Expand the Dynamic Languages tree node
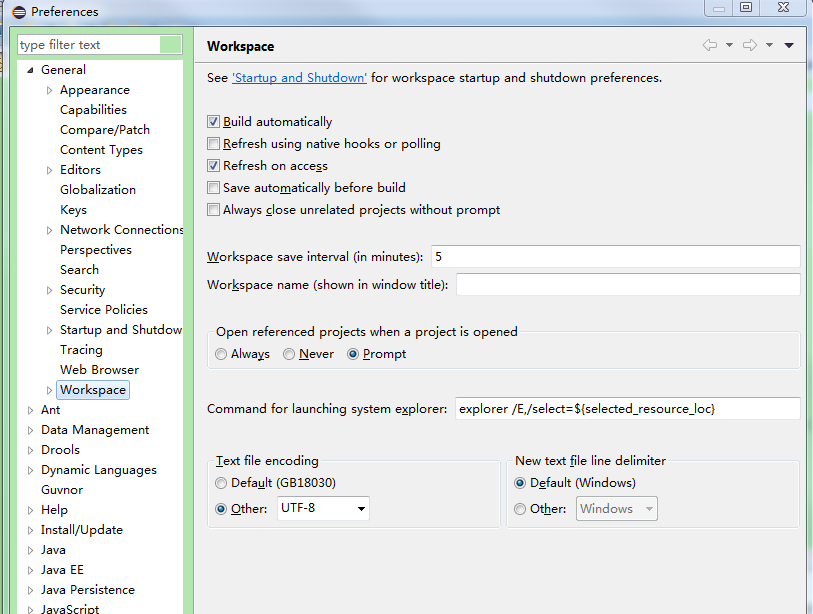813x614 pixels. tap(30, 470)
